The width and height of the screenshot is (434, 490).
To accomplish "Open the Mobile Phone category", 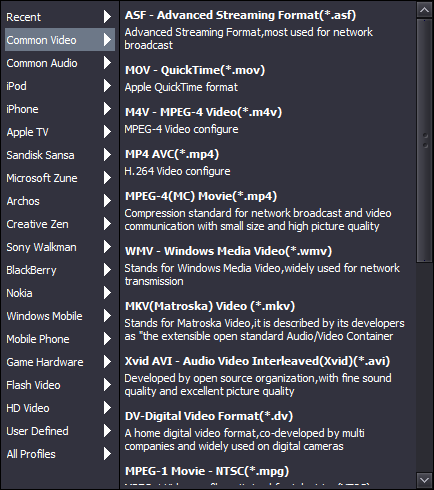I will (x=60, y=339).
